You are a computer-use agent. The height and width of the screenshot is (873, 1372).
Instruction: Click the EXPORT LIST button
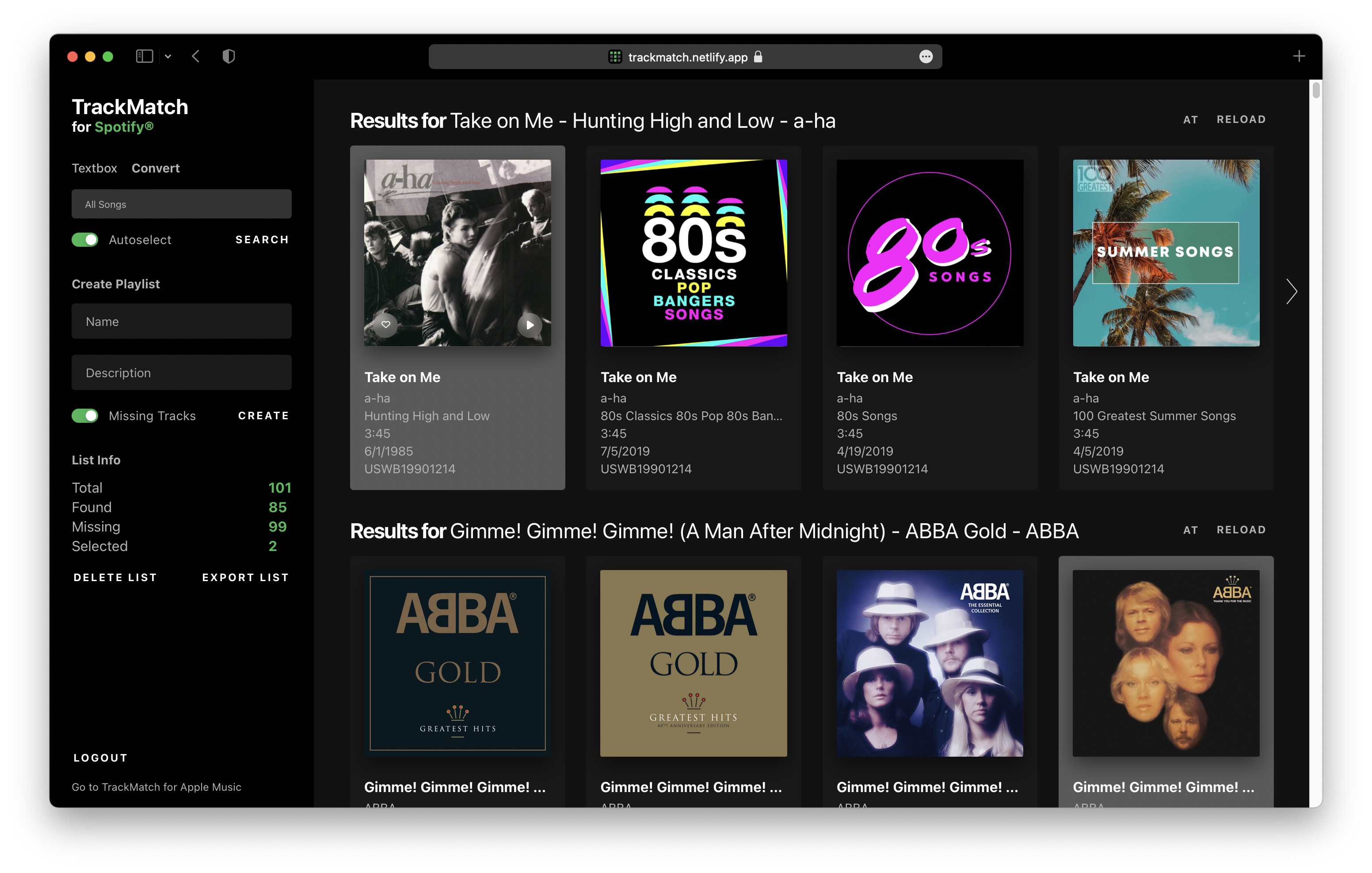point(245,578)
